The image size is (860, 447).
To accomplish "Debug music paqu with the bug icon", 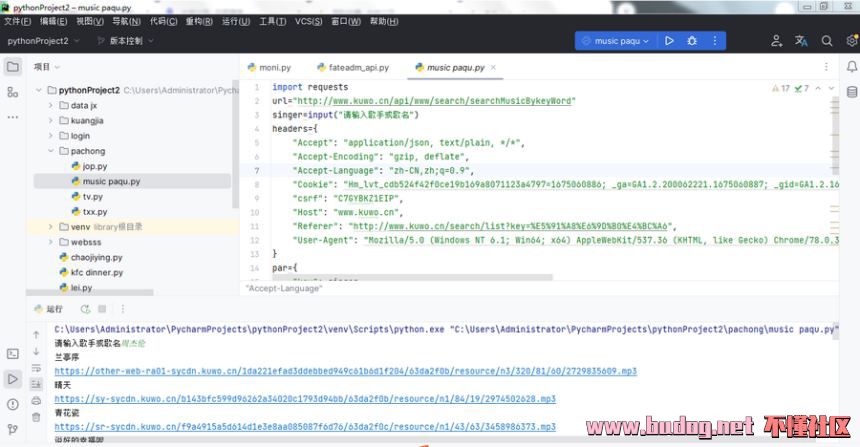I will pos(692,41).
